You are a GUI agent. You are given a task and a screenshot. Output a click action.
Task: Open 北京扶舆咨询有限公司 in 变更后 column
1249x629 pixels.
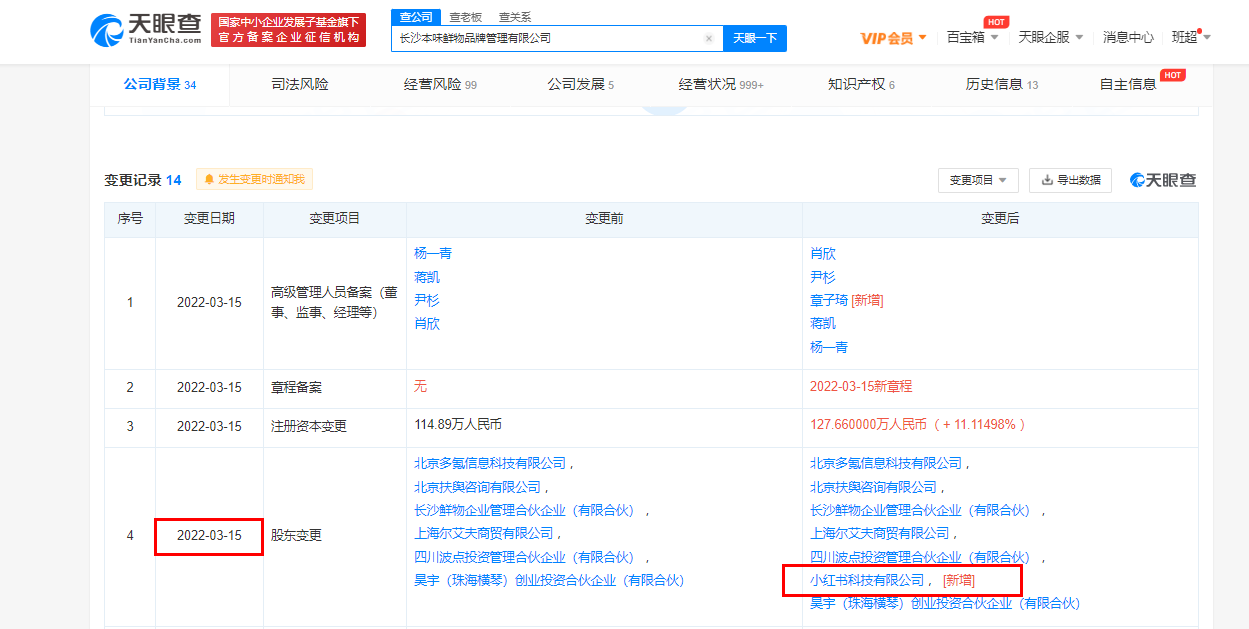873,487
